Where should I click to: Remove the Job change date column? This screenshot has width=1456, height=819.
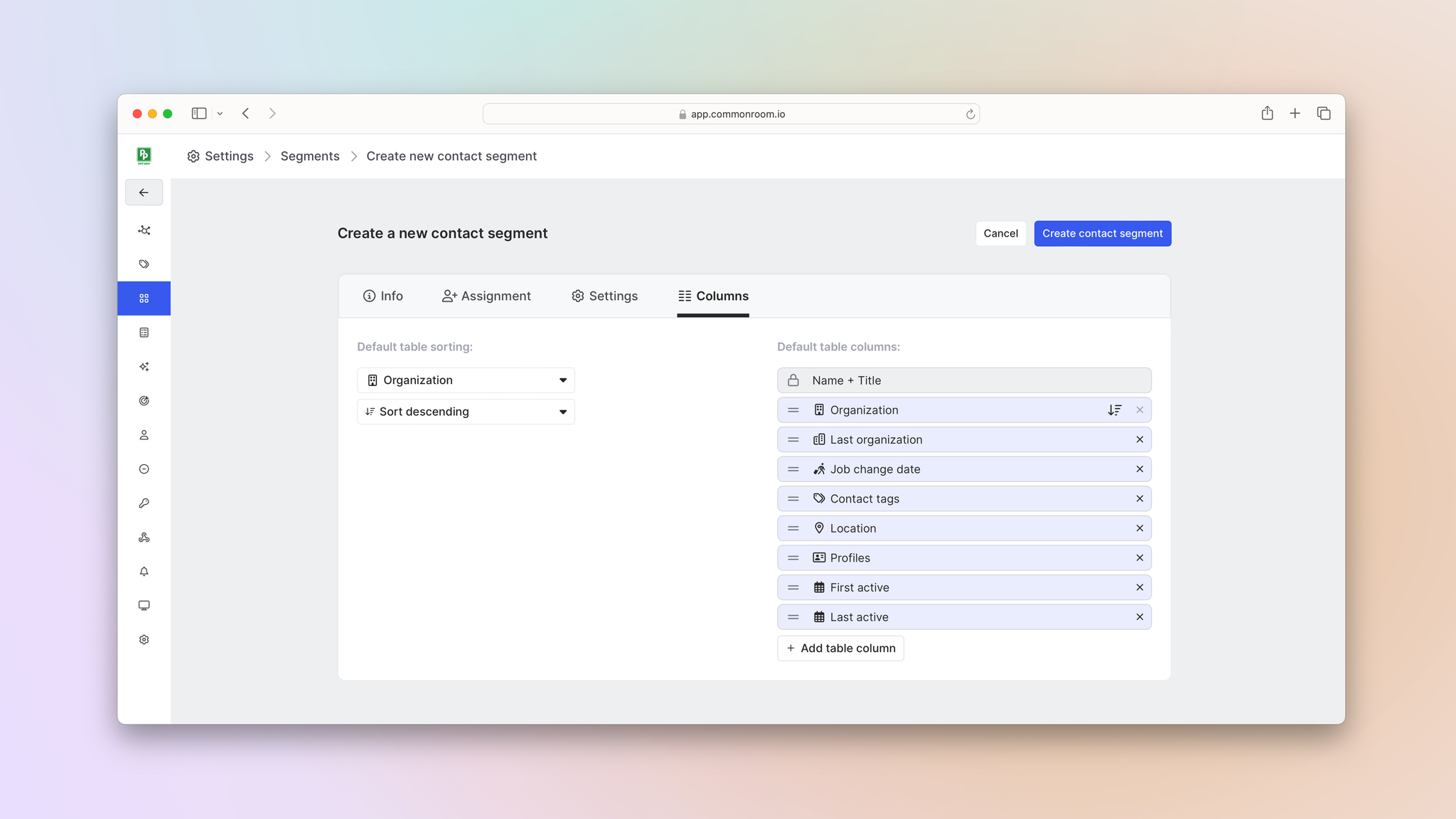[x=1140, y=469]
